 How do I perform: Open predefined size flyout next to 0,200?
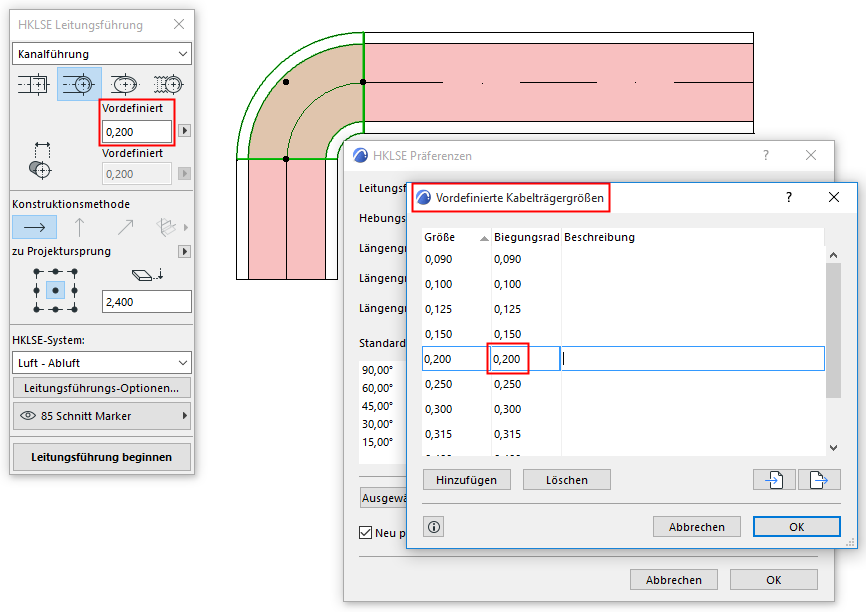(x=185, y=131)
